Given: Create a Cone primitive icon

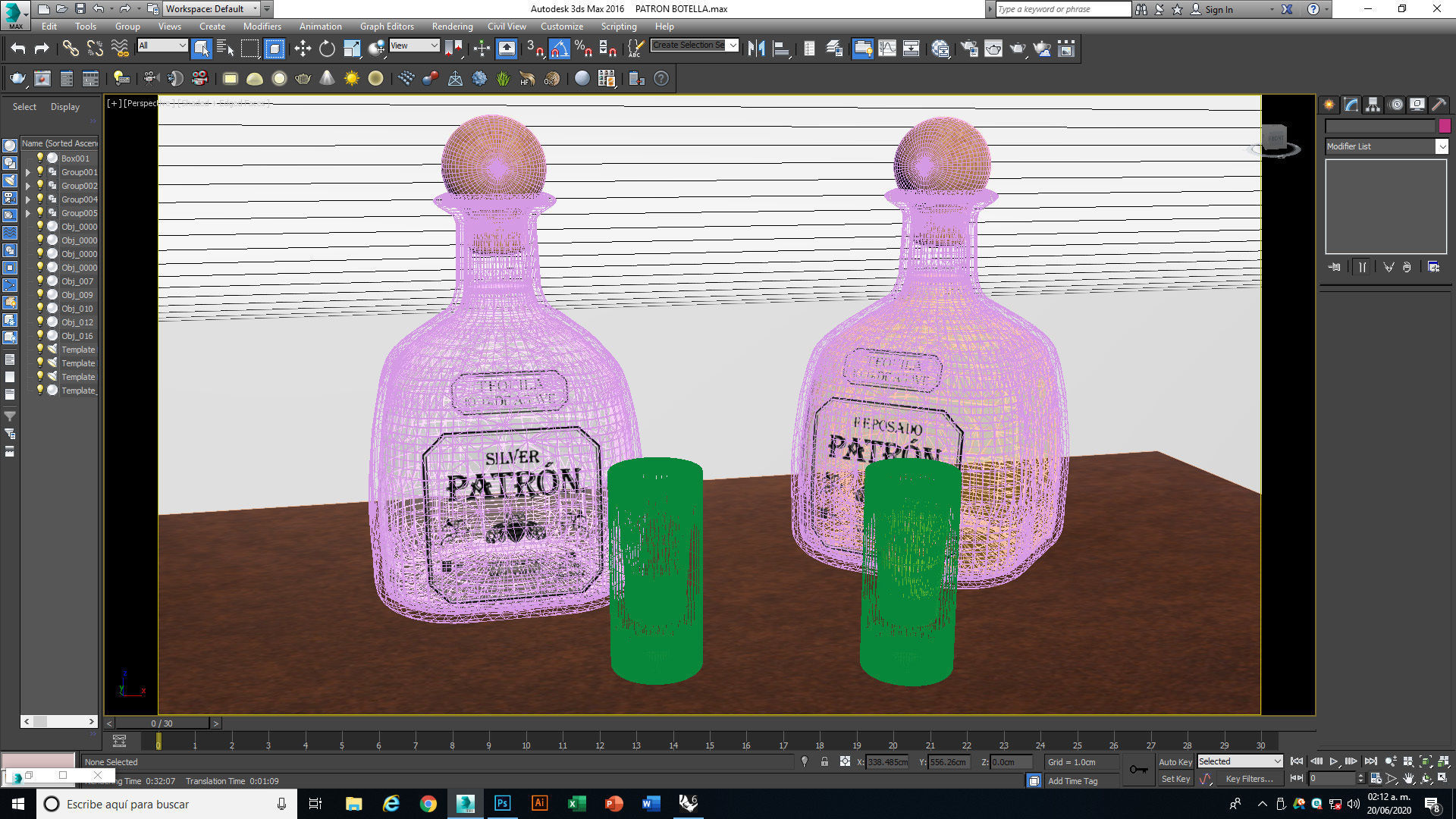Looking at the screenshot, I should click(327, 79).
